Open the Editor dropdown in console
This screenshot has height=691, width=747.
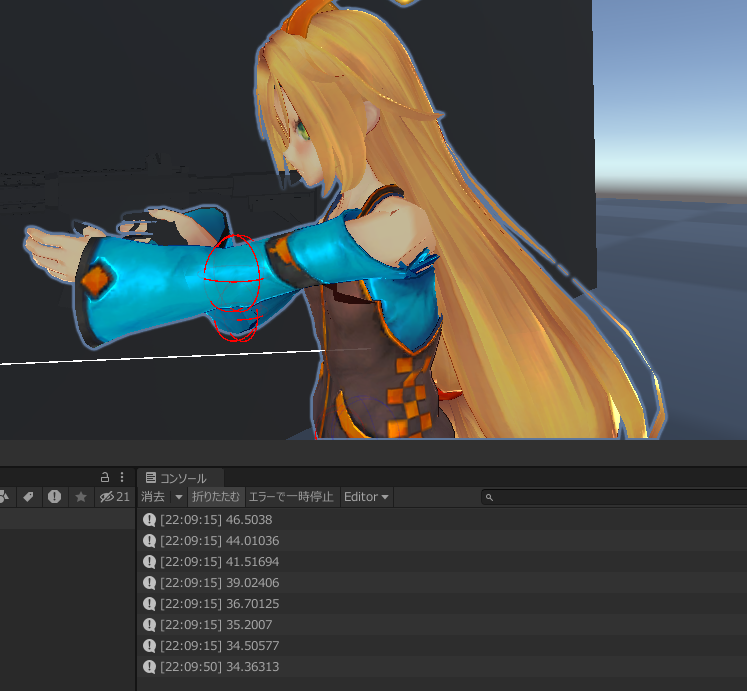coord(366,497)
